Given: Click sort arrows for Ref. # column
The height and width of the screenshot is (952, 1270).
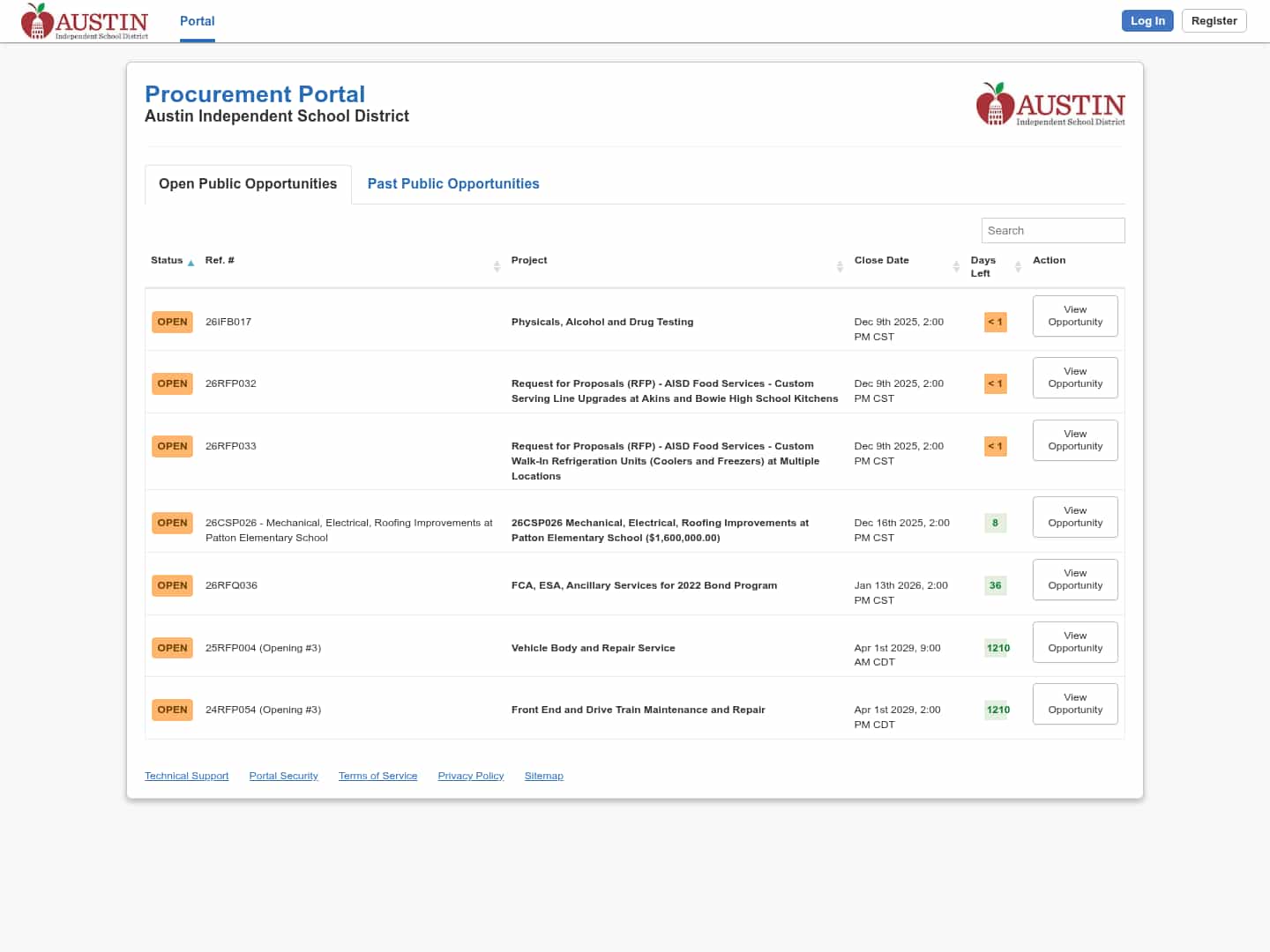Looking at the screenshot, I should coord(497,266).
